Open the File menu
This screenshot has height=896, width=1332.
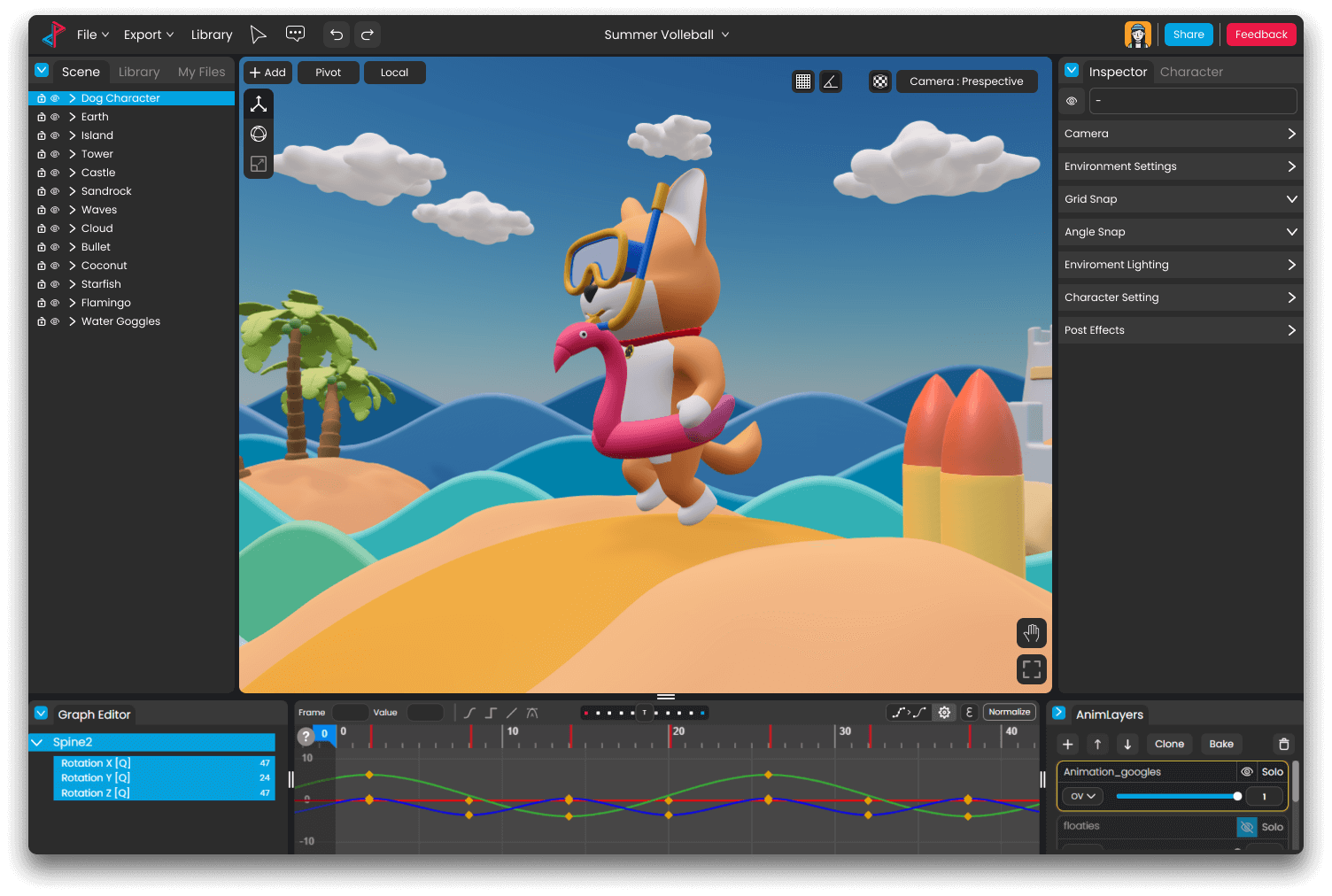(93, 35)
